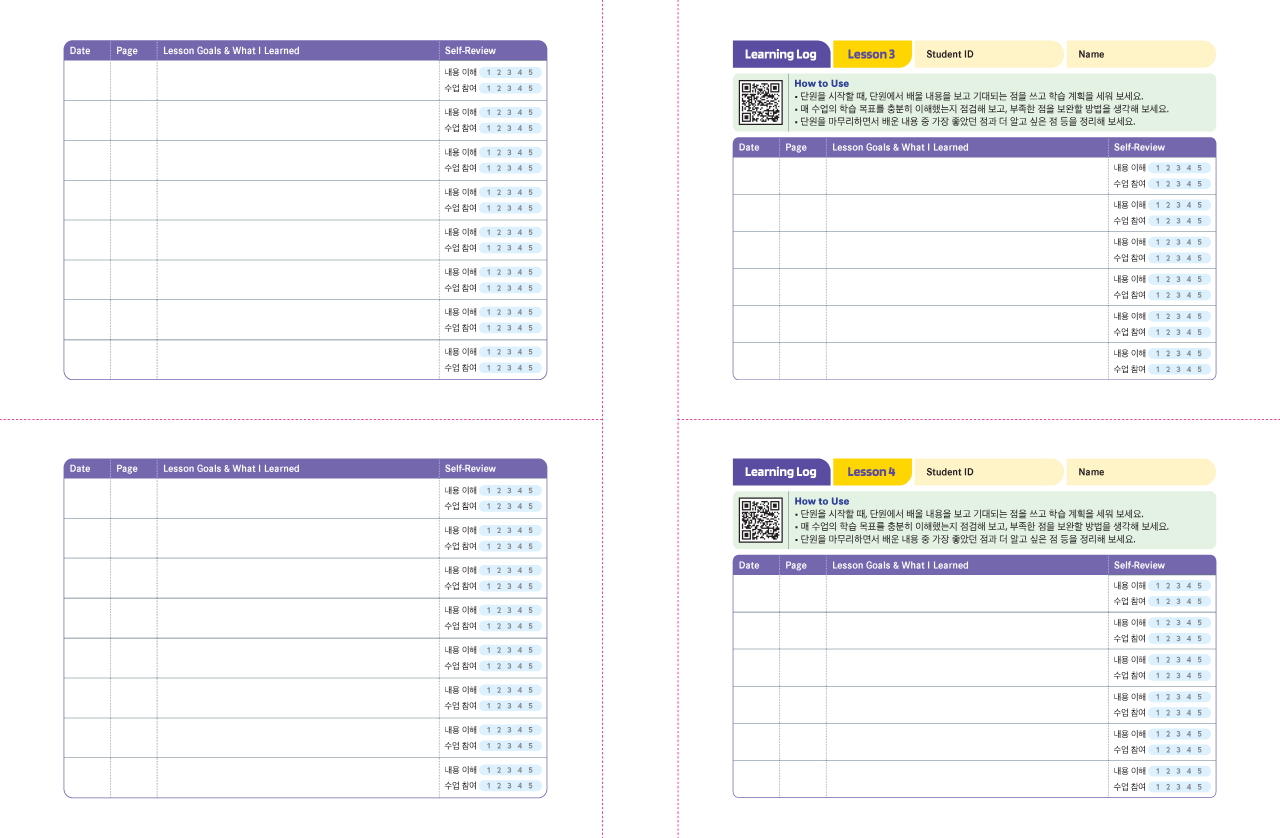This screenshot has width=1280, height=838.
Task: Click Self-Review header of the top-left table
Action: (470, 51)
